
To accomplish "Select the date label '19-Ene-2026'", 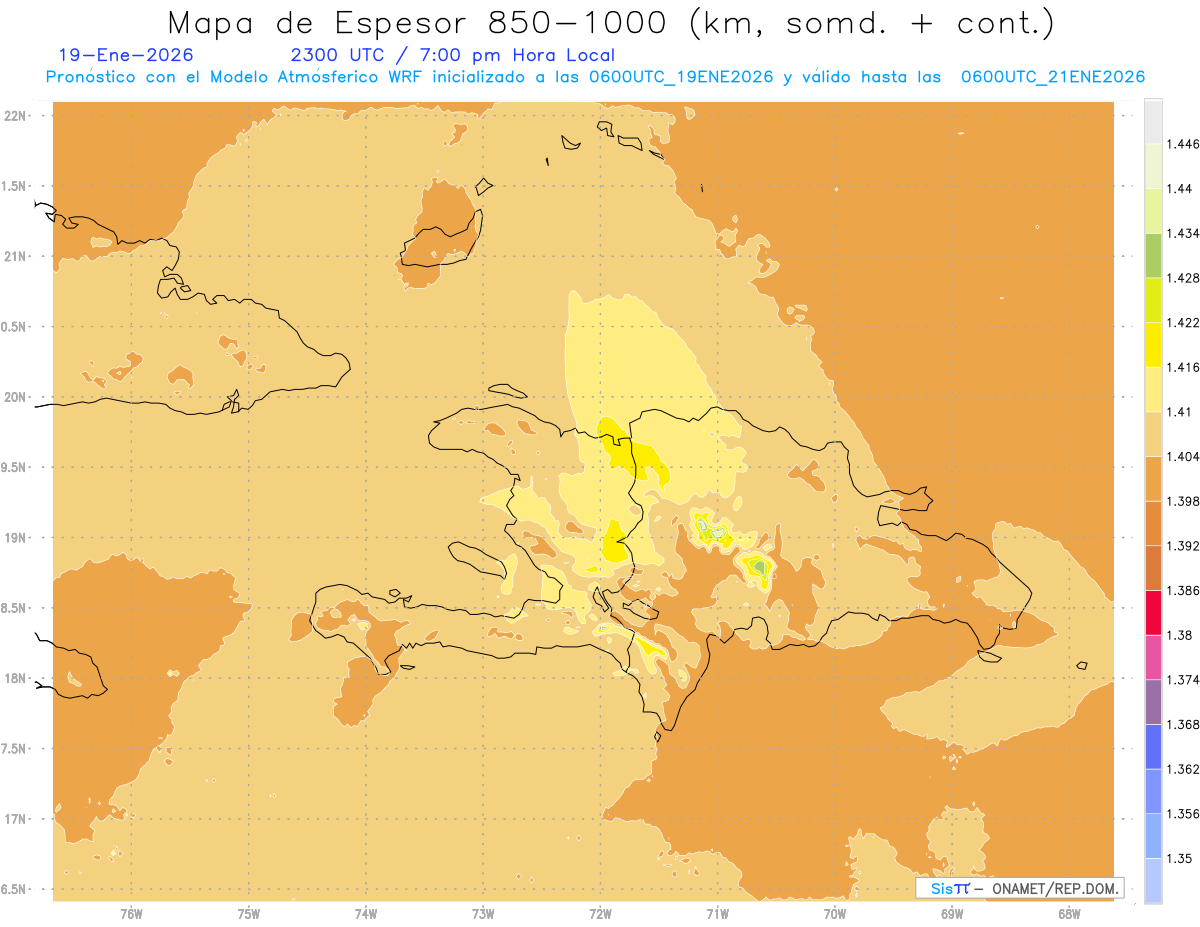I will 127,55.
